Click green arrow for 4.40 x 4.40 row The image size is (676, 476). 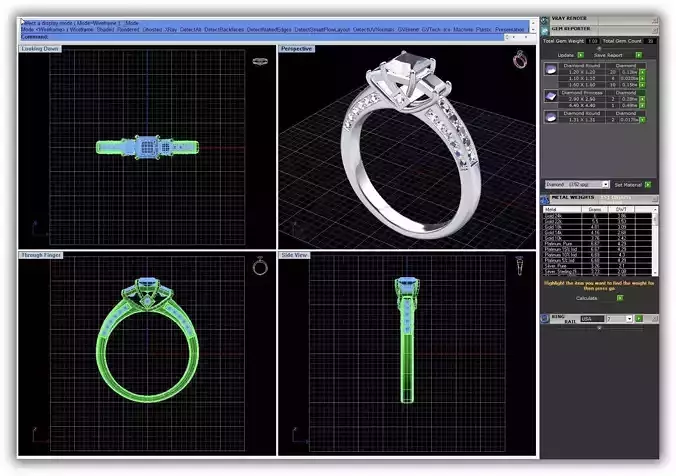click(642, 106)
